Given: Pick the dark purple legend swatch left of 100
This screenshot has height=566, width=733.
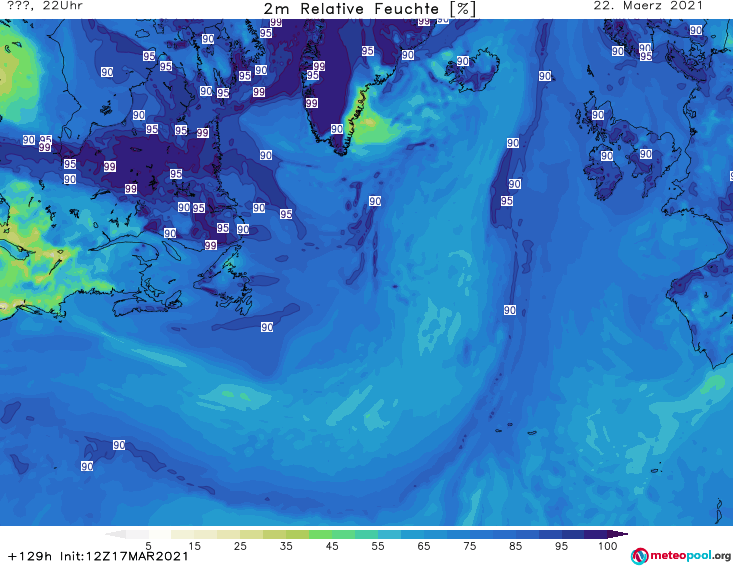Looking at the screenshot, I should coord(596,534).
